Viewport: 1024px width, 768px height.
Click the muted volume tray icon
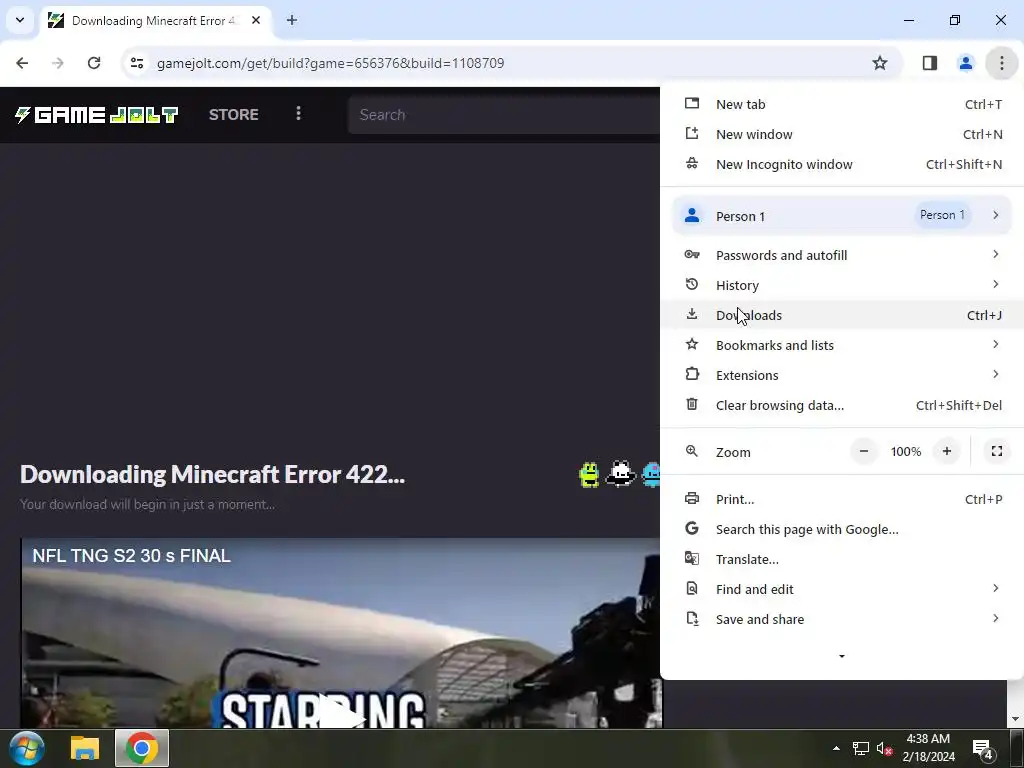[x=884, y=748]
